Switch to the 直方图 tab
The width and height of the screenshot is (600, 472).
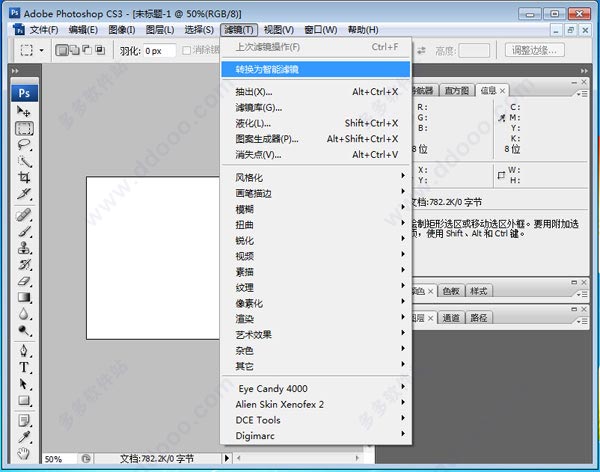coord(457,91)
